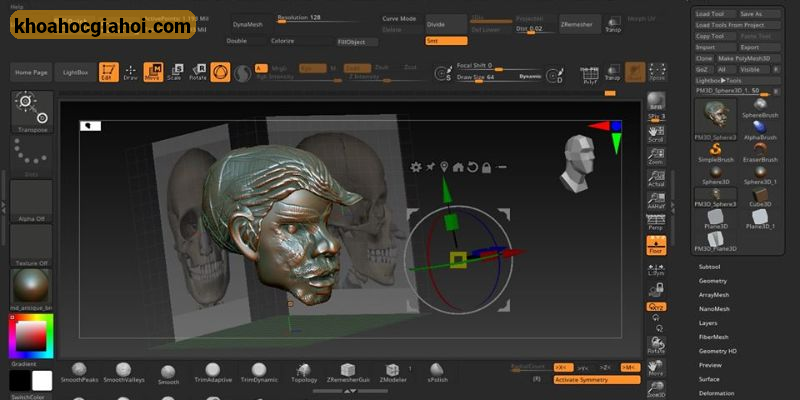Open the Texture Off slot
Image resolution: width=800 pixels, height=400 pixels.
32,245
